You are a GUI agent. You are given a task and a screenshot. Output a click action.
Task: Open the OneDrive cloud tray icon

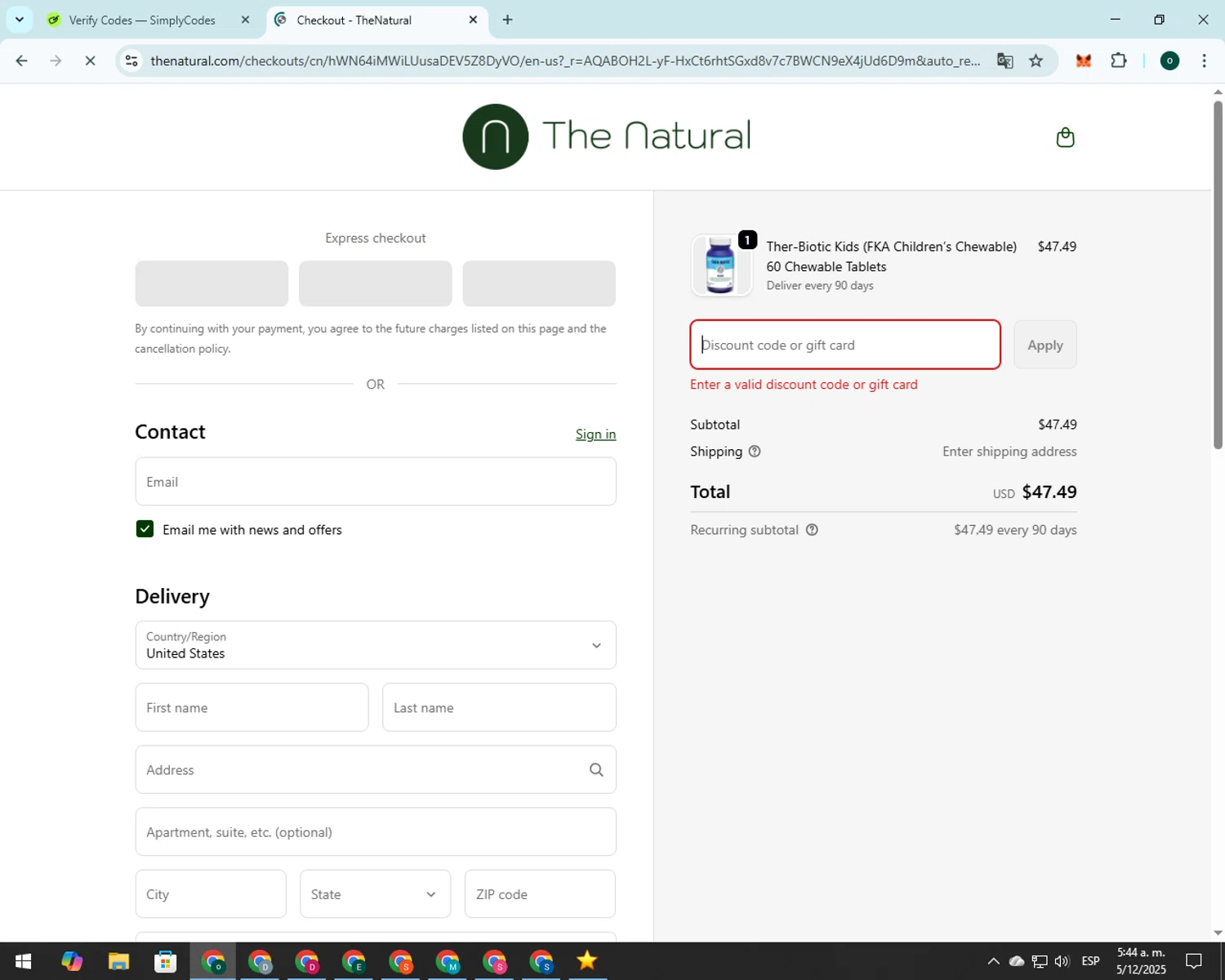(x=1017, y=961)
